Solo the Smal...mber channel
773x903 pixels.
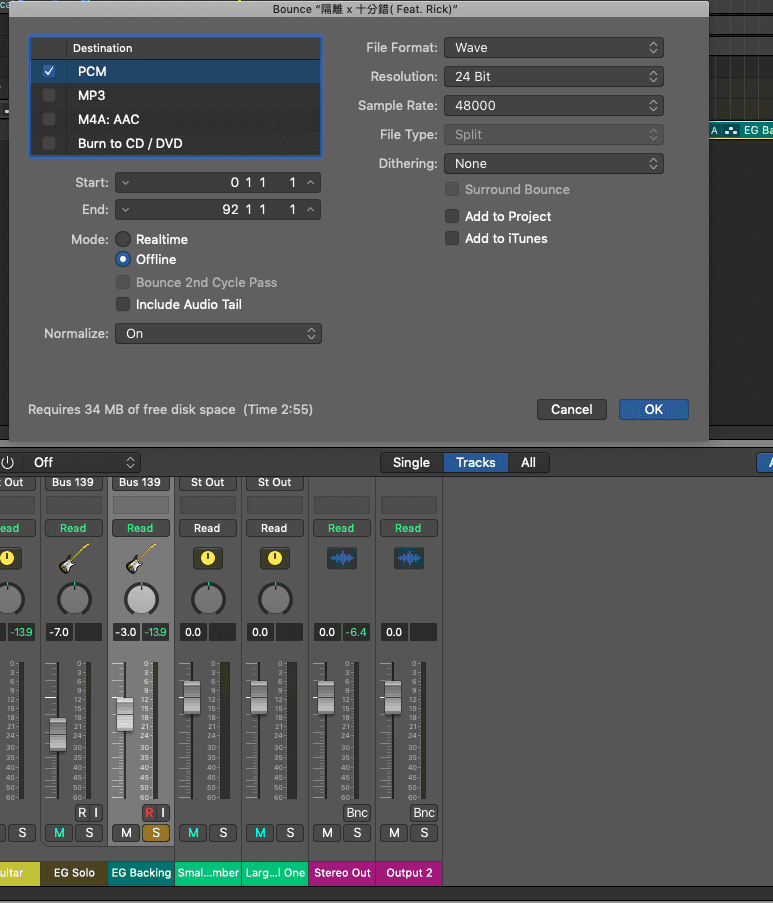[223, 833]
